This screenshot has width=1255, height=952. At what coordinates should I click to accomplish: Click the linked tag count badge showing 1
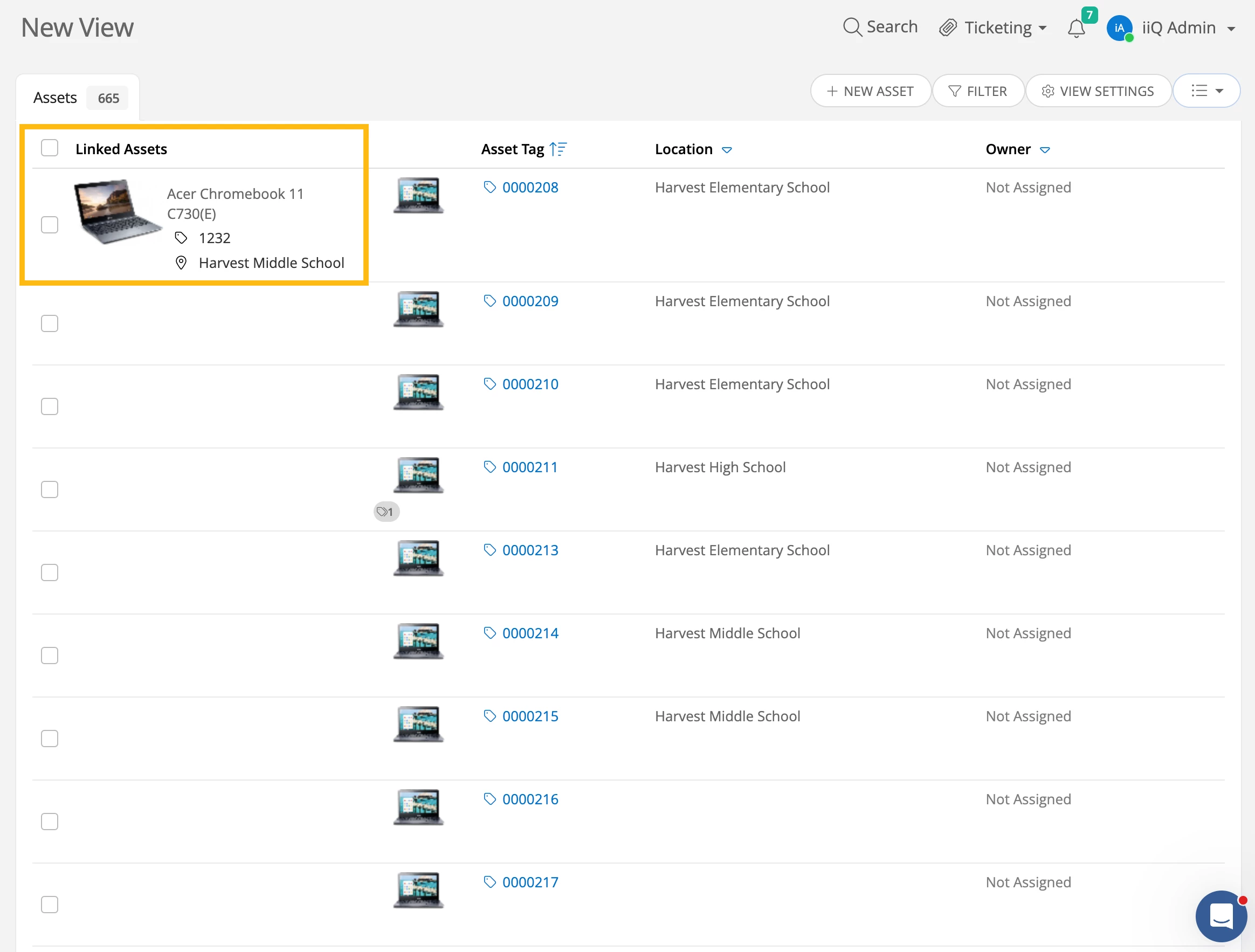tap(387, 512)
